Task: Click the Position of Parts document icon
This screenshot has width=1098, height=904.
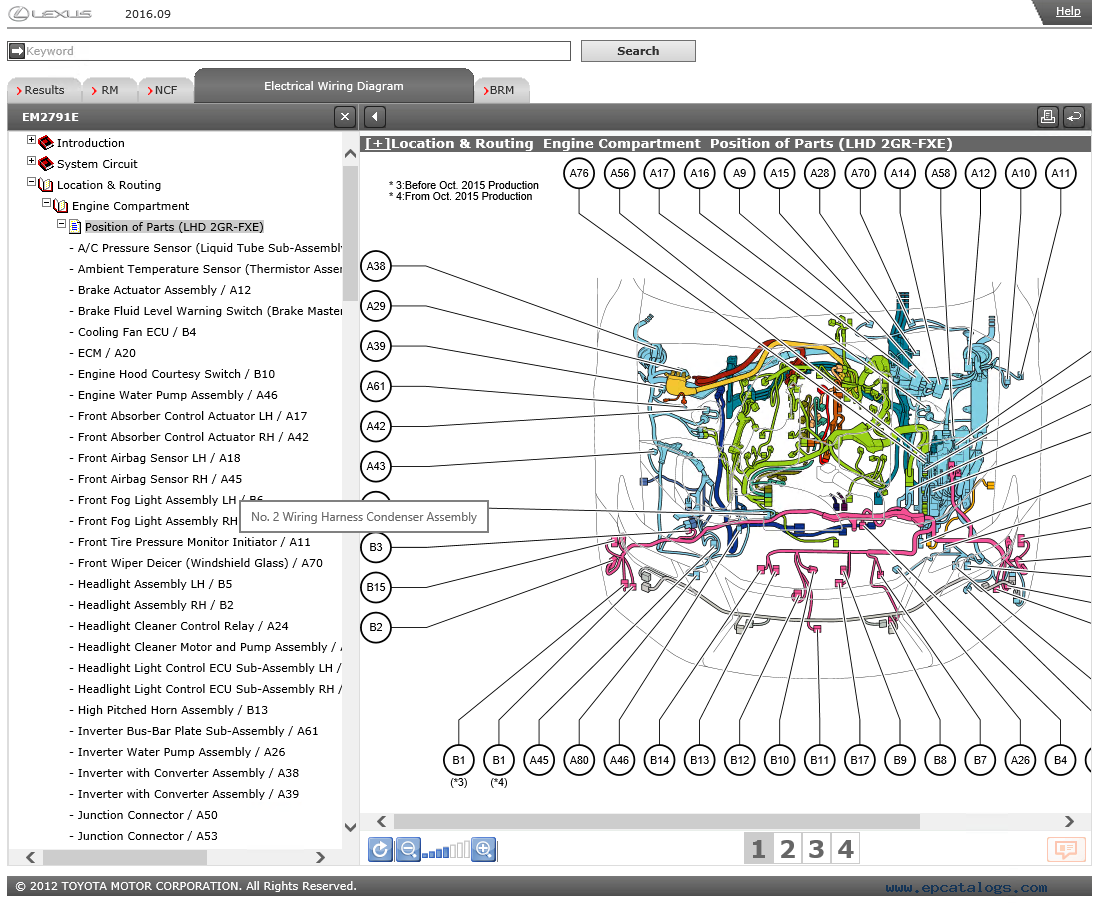Action: point(75,227)
